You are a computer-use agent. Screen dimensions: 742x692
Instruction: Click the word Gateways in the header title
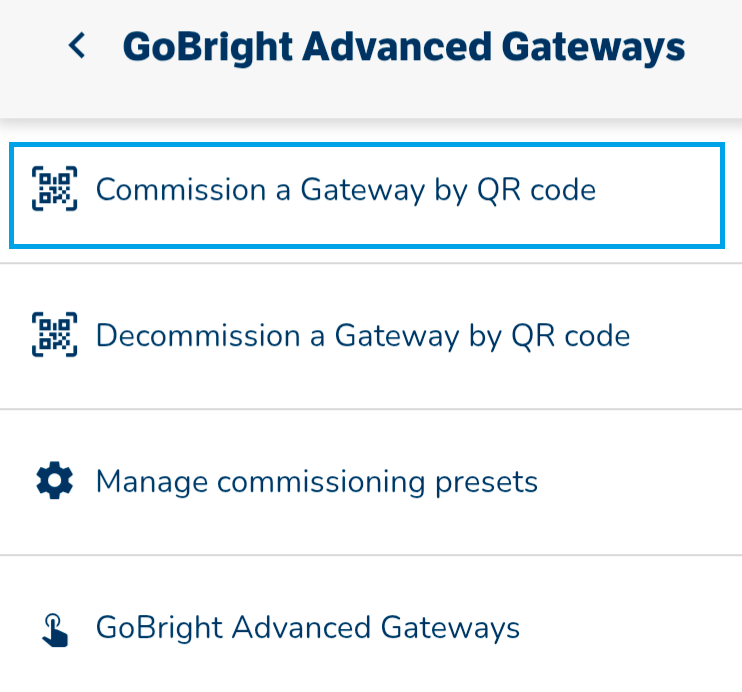[593, 47]
